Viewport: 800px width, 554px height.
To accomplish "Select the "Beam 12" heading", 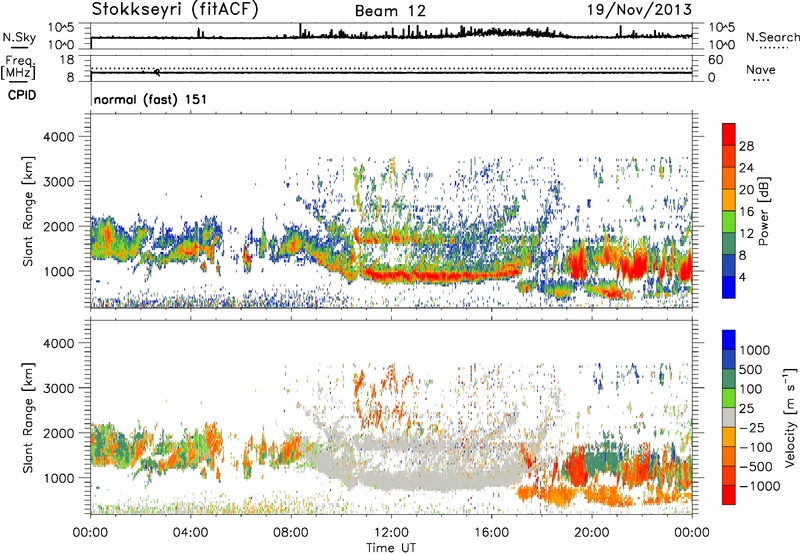I will click(390, 11).
